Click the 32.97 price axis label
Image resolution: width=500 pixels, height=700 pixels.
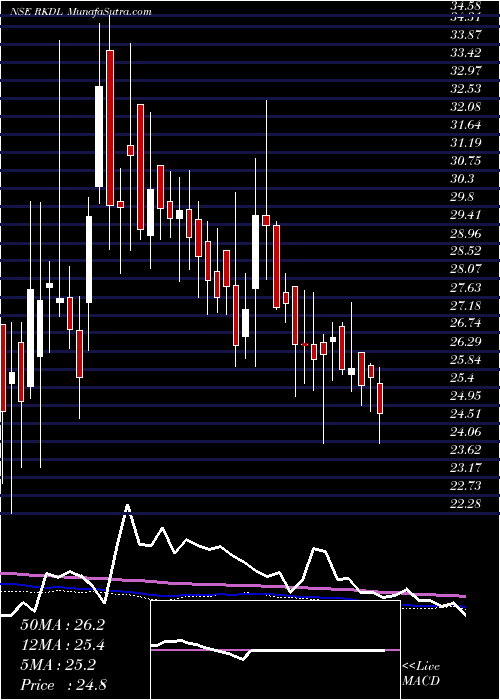pyautogui.click(x=466, y=71)
